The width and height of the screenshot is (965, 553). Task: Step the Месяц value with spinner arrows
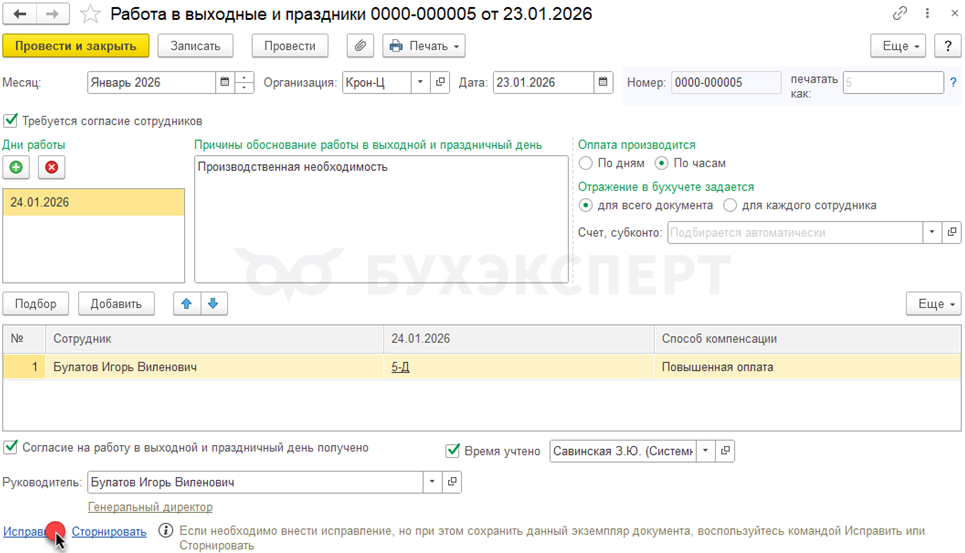point(244,82)
